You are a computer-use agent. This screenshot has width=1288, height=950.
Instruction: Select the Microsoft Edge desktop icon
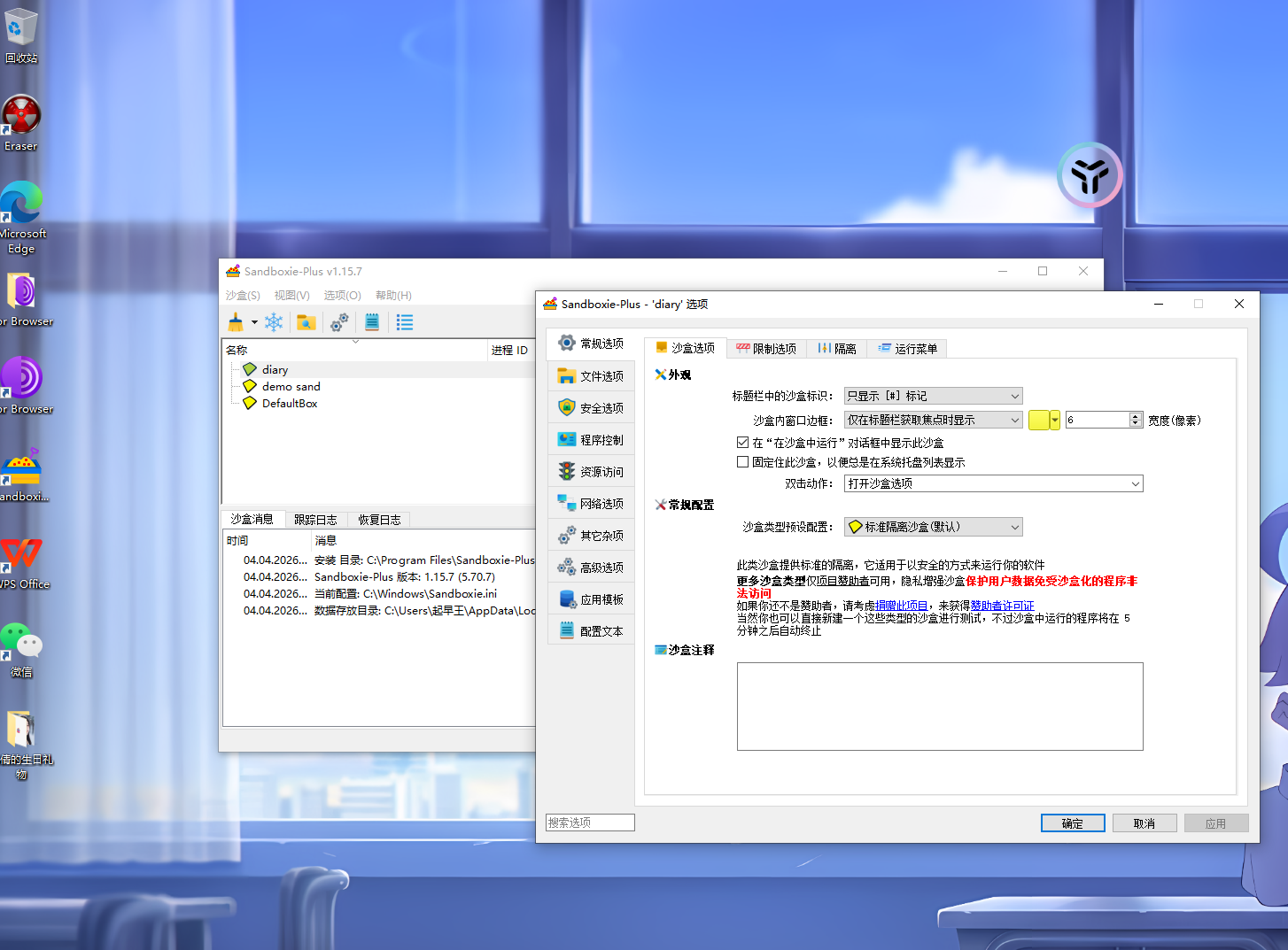click(21, 218)
